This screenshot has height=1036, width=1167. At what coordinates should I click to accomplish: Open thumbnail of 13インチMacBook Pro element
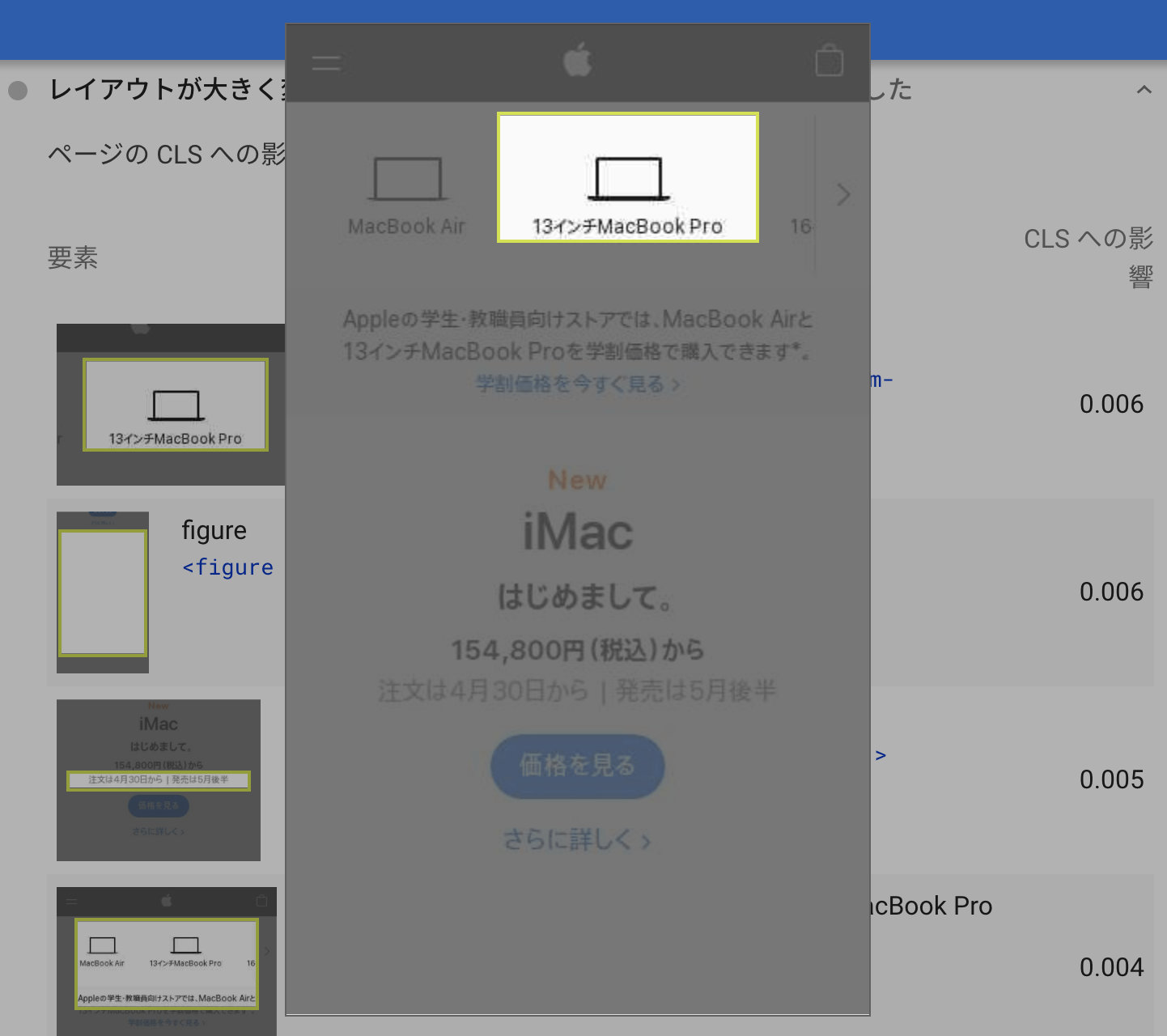(171, 405)
